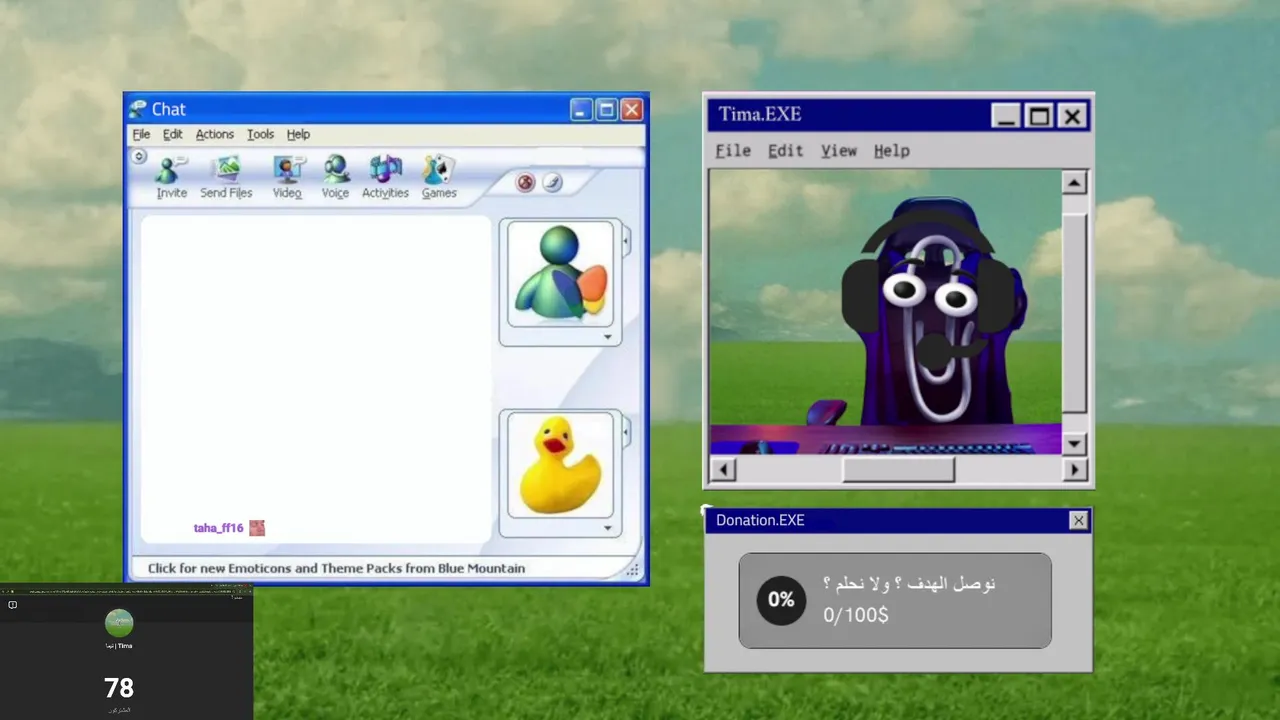Open the Actions menu in Chat

point(215,134)
